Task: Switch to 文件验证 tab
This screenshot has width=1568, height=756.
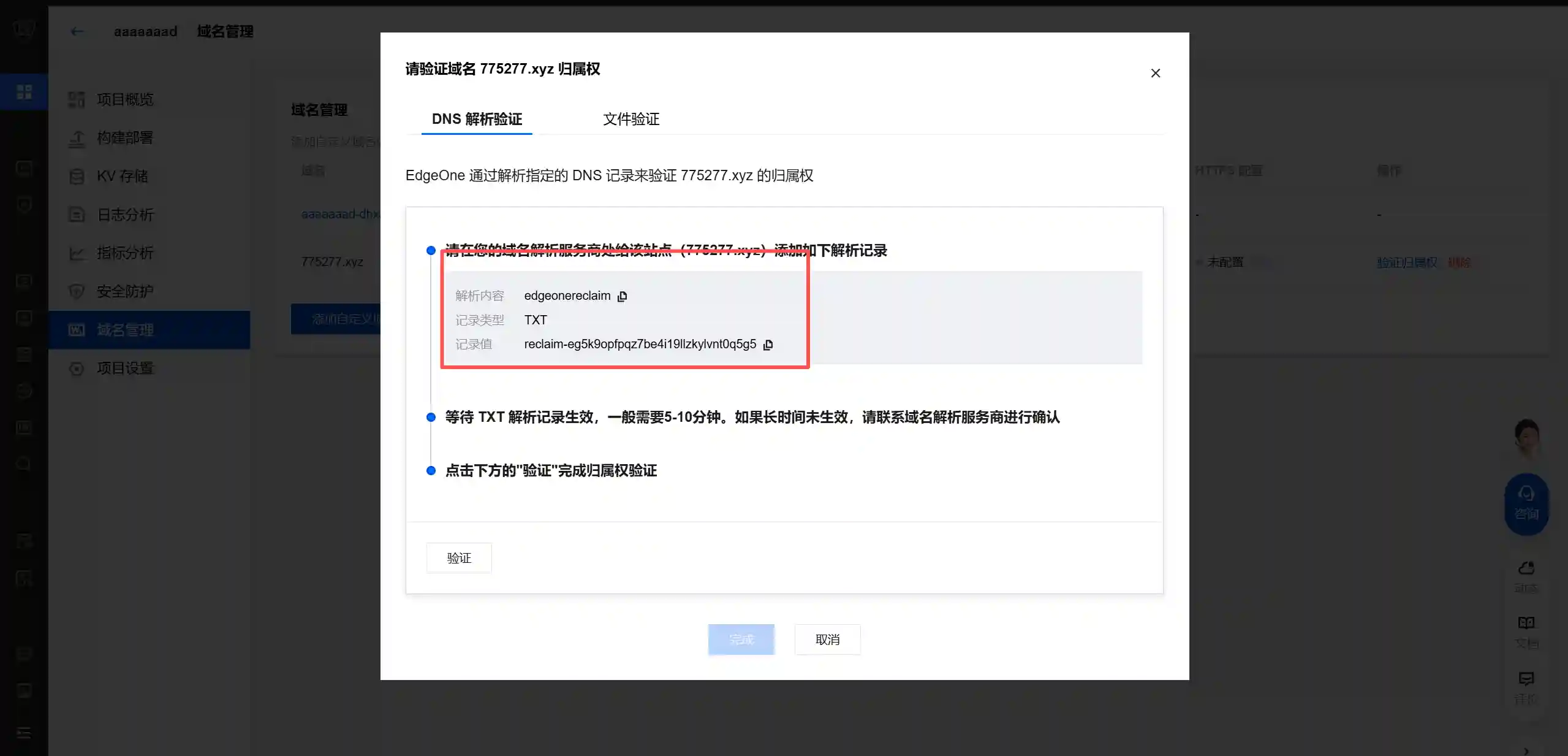Action: click(631, 119)
